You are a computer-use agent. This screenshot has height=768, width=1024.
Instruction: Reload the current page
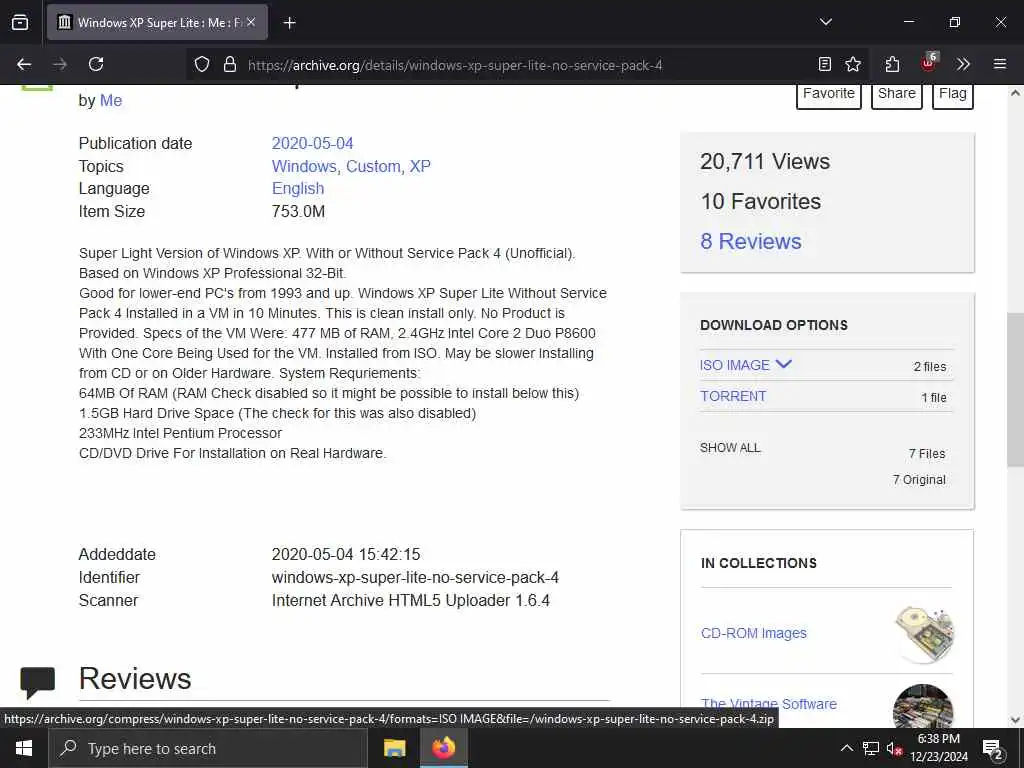(x=96, y=64)
